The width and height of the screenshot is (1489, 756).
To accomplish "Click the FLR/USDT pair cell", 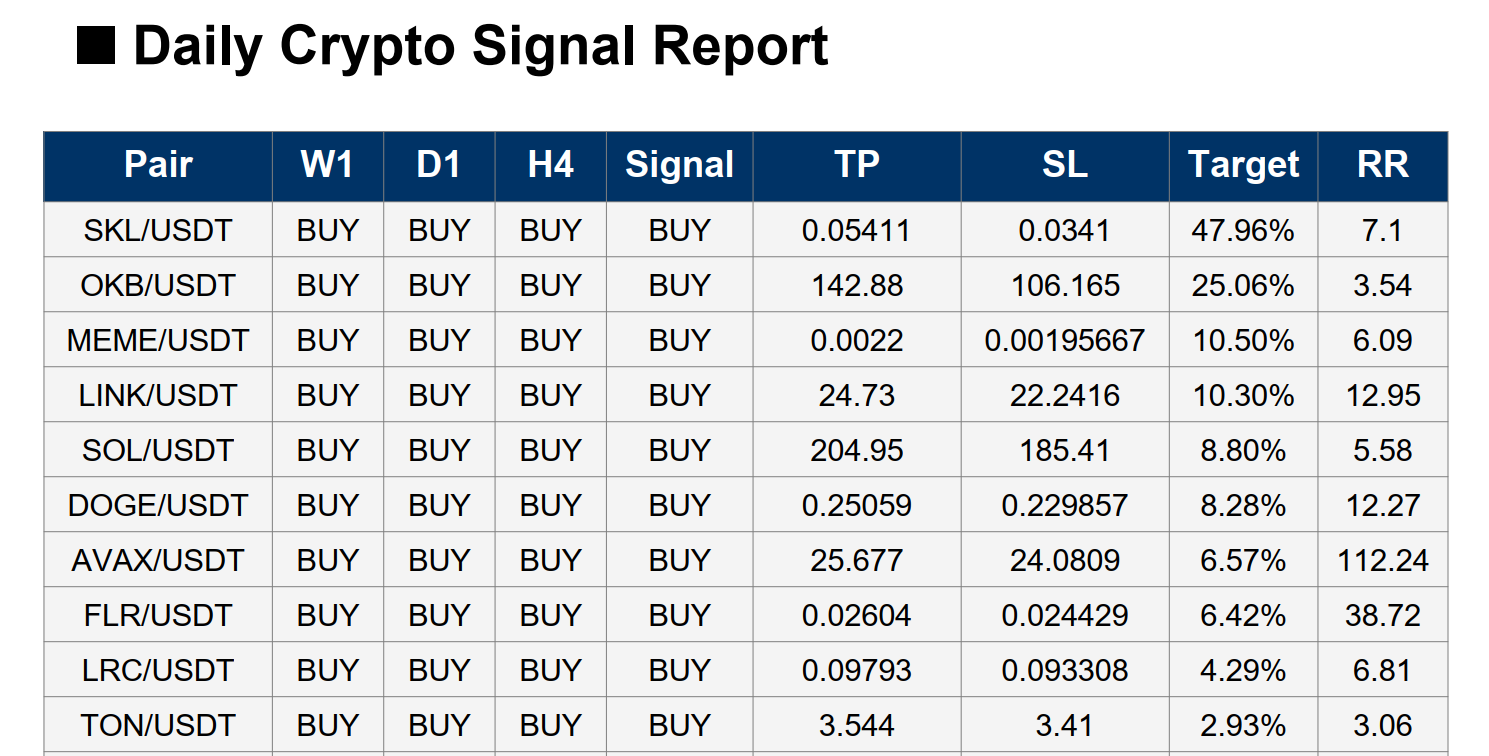I will click(158, 616).
